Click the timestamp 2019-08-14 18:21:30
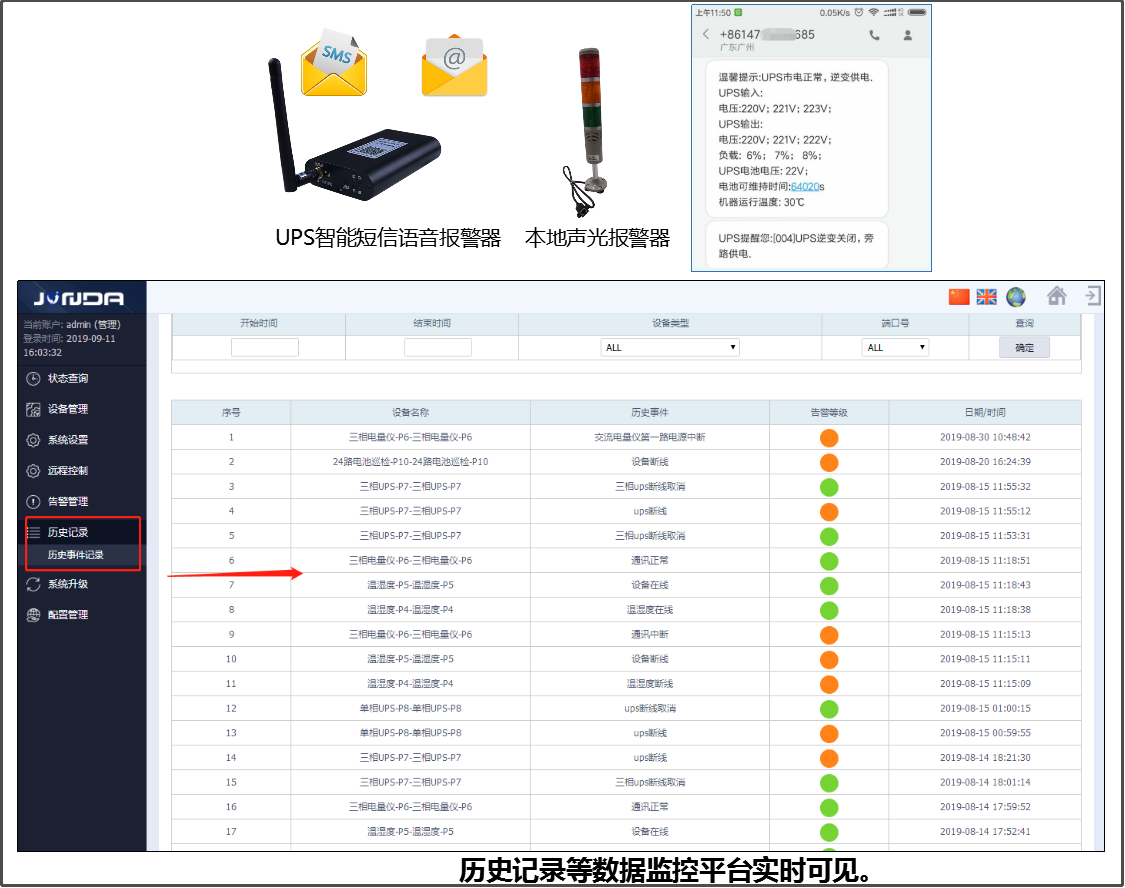 click(x=985, y=758)
